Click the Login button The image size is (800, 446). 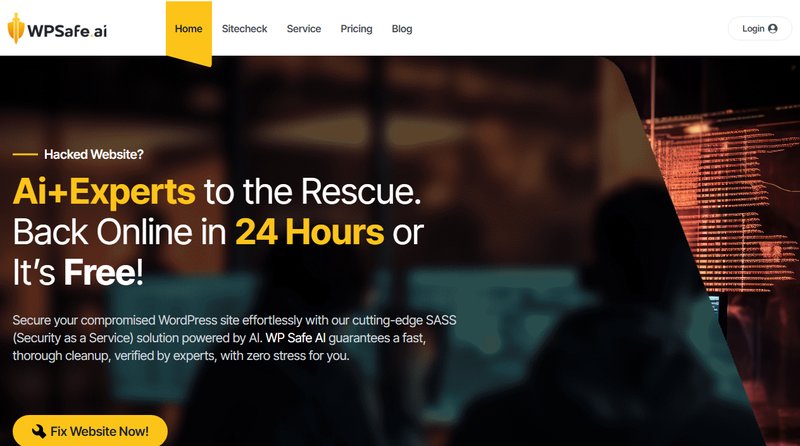tap(759, 29)
